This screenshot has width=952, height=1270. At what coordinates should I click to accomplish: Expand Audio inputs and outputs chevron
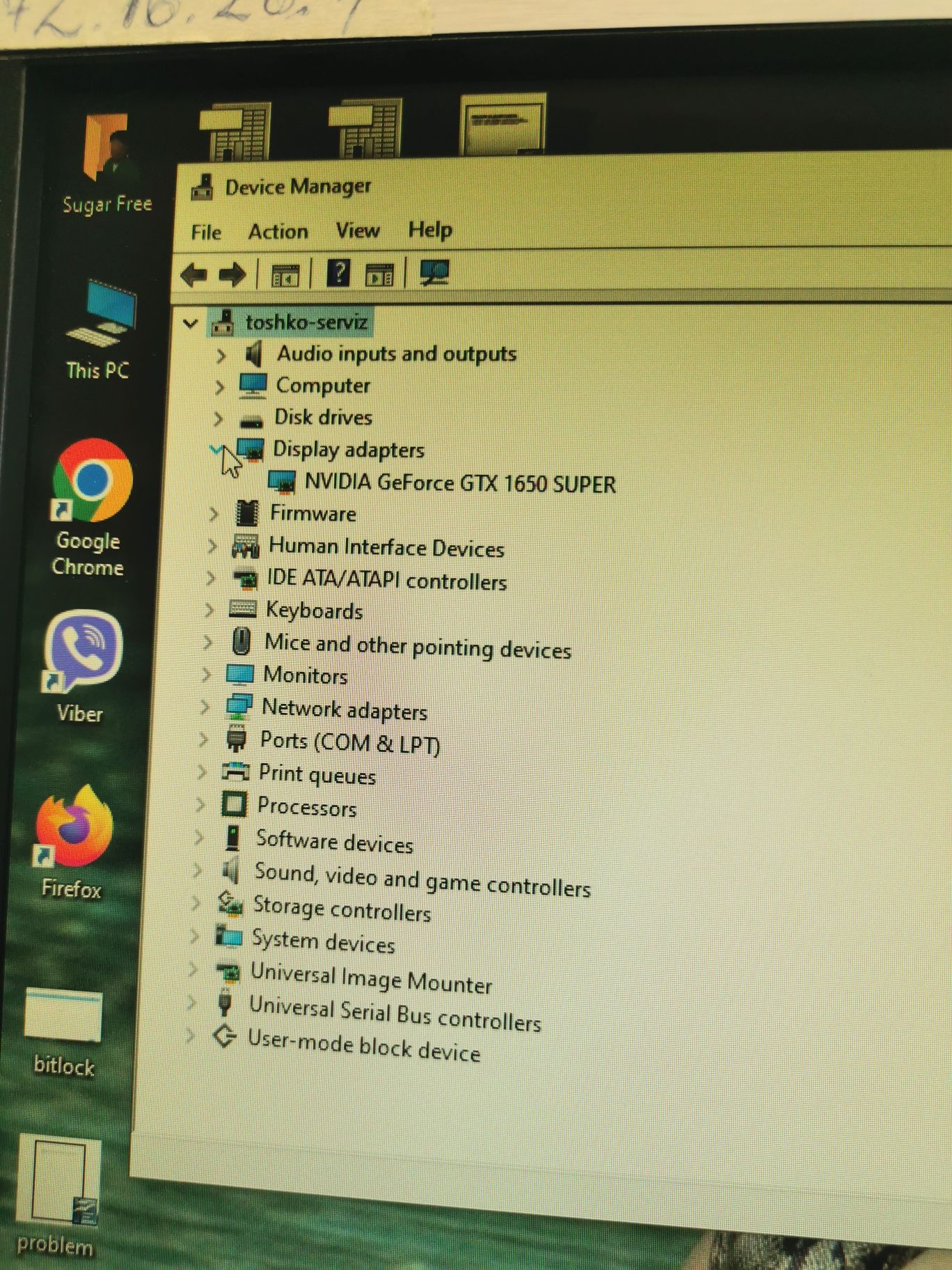221,356
